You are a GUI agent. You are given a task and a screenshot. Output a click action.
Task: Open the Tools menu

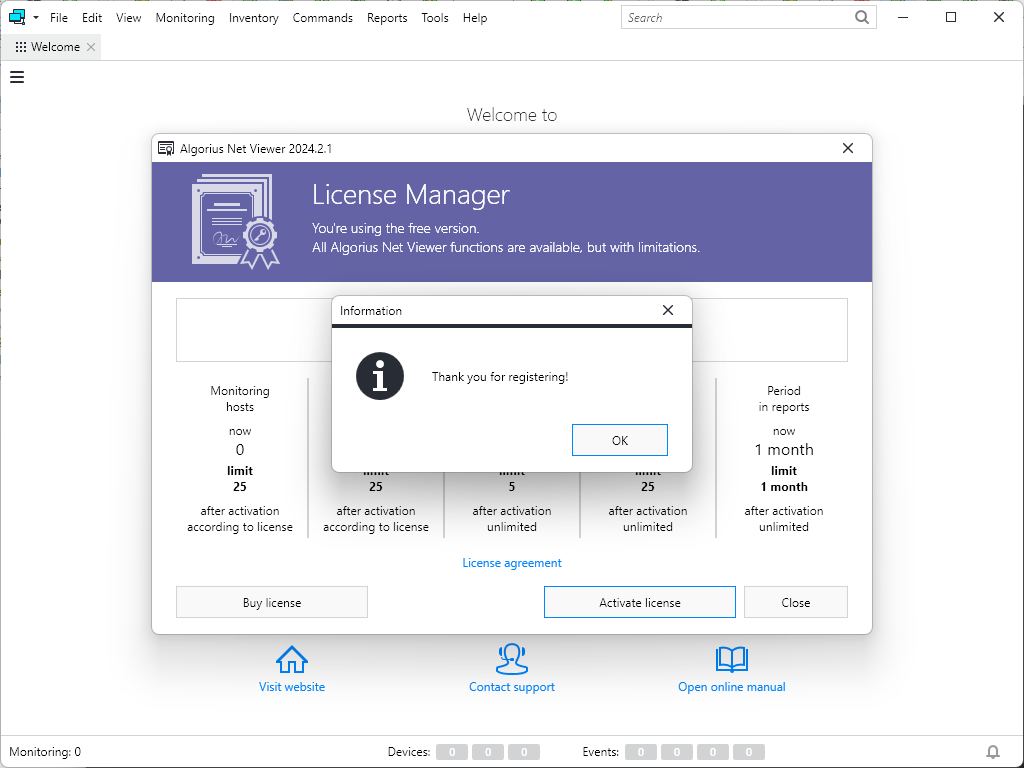(435, 18)
